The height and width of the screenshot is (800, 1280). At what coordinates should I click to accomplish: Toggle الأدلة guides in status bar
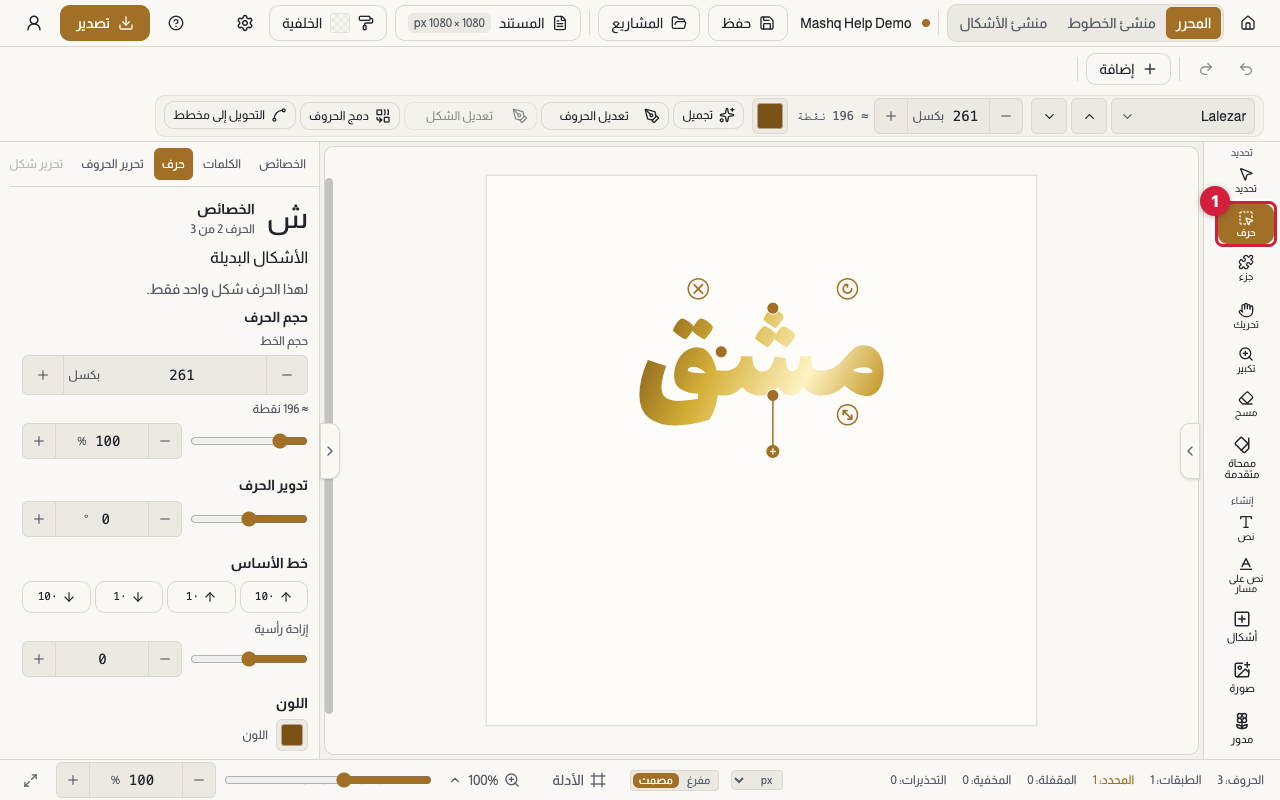tap(579, 780)
